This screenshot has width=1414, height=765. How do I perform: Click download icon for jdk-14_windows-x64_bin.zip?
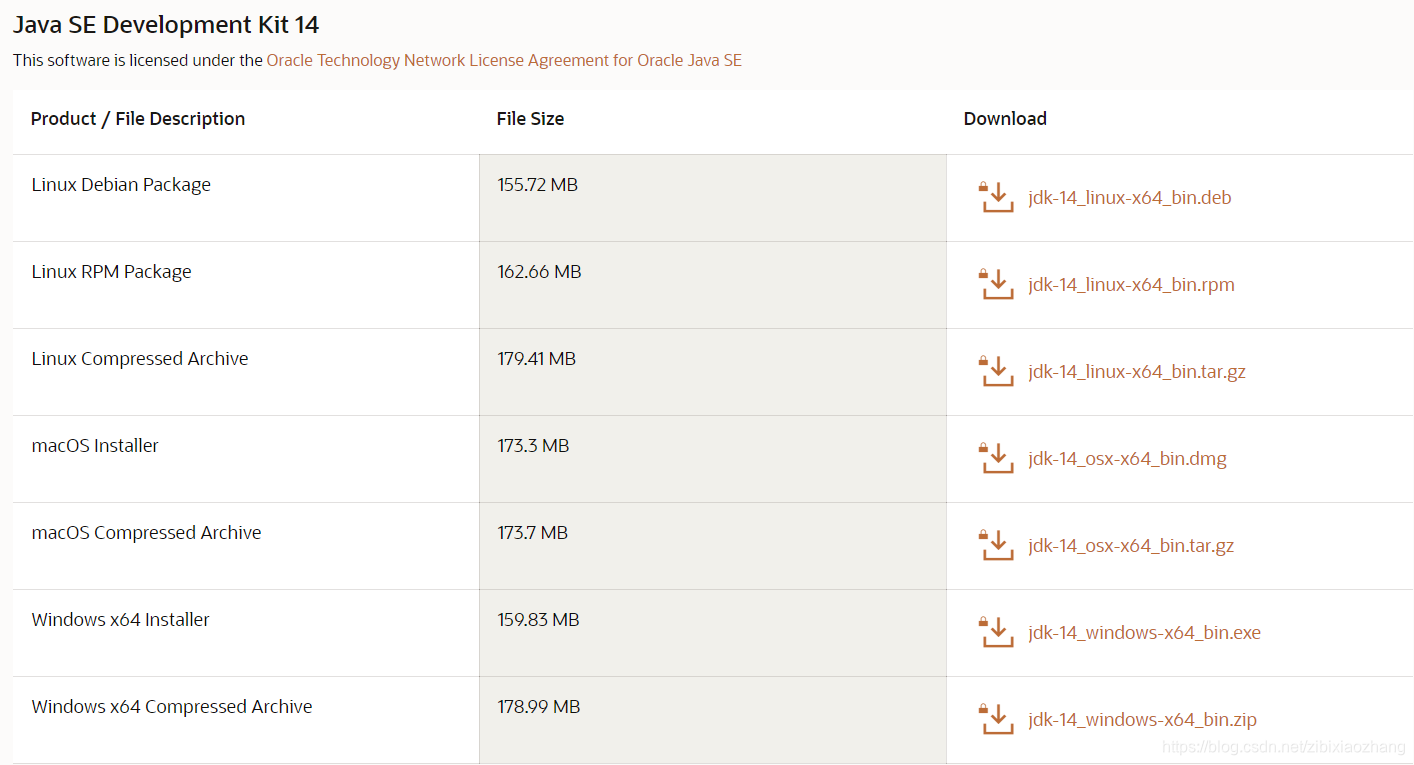point(996,719)
